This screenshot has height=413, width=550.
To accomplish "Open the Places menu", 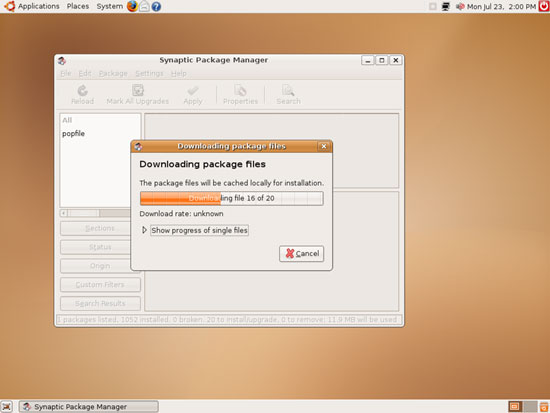I will tap(78, 6).
